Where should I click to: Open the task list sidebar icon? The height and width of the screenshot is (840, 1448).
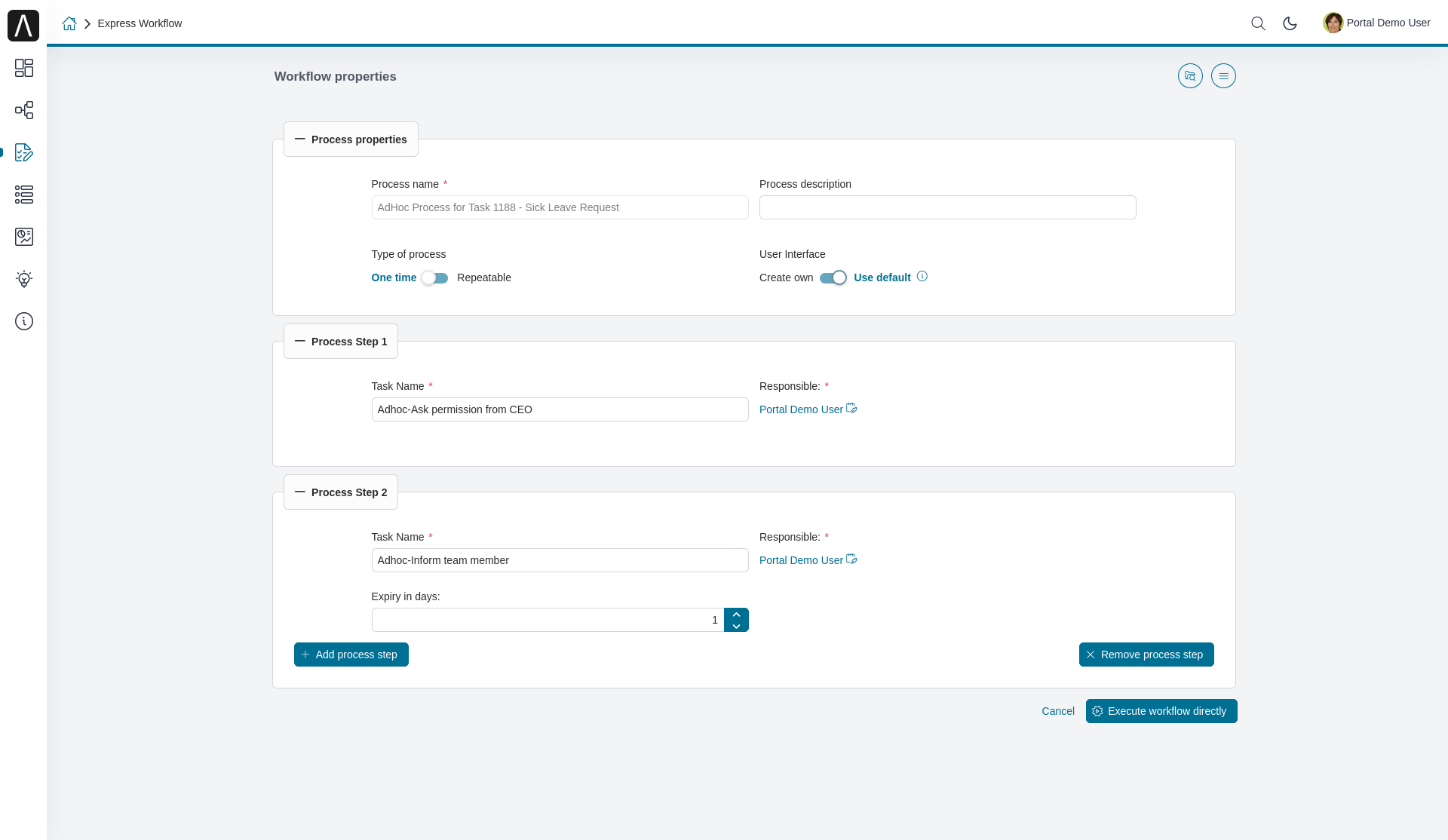pos(24,195)
